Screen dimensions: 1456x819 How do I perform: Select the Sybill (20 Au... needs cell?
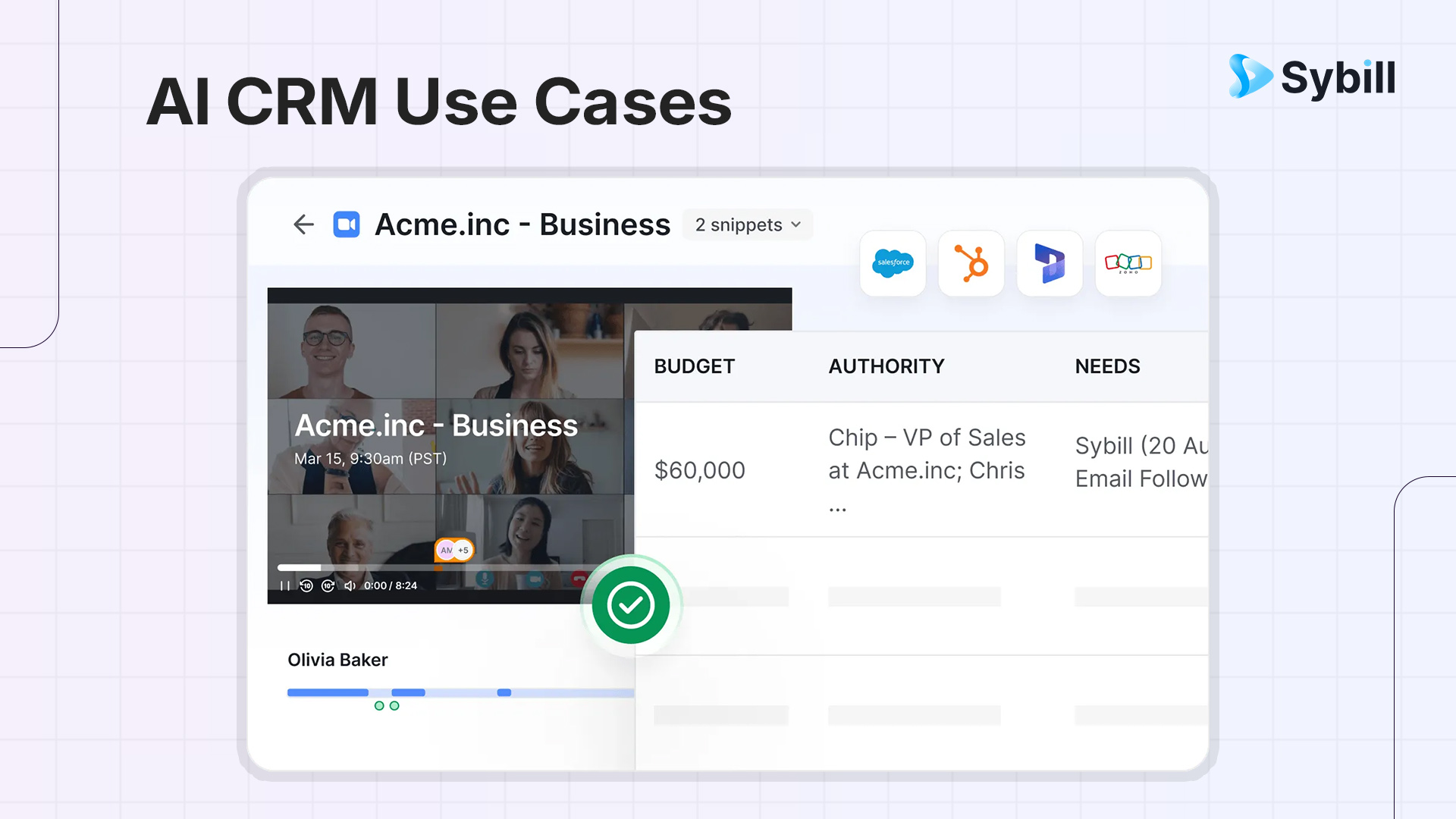(1141, 462)
